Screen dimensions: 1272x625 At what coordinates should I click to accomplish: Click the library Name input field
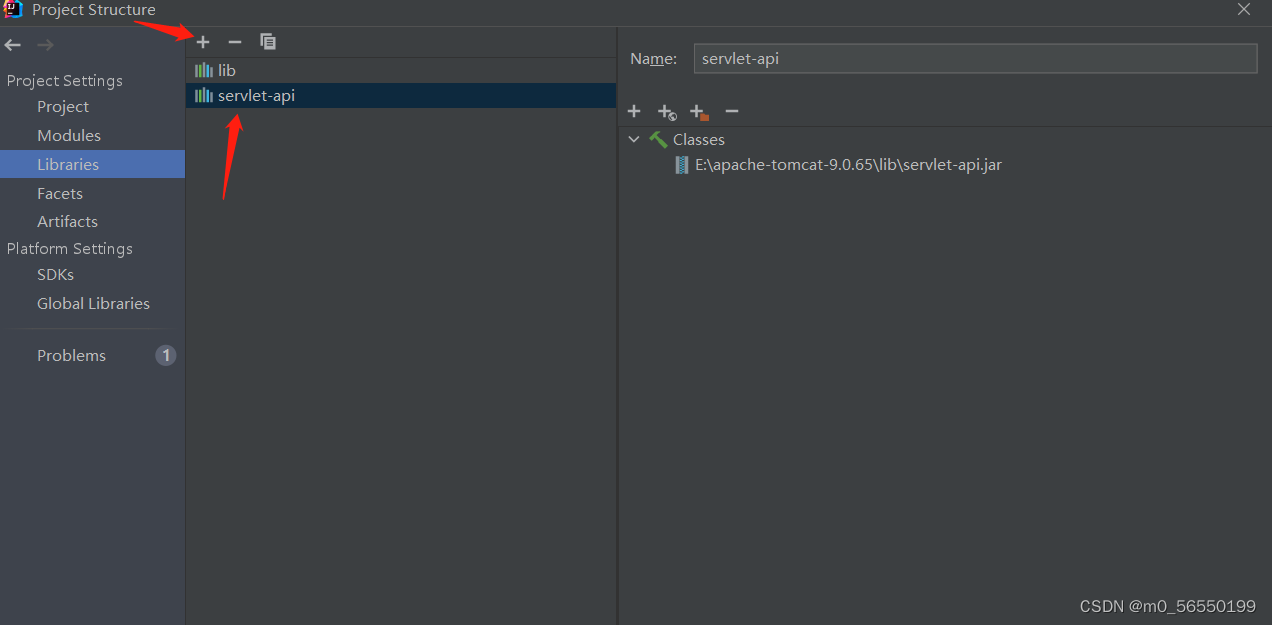coord(974,59)
